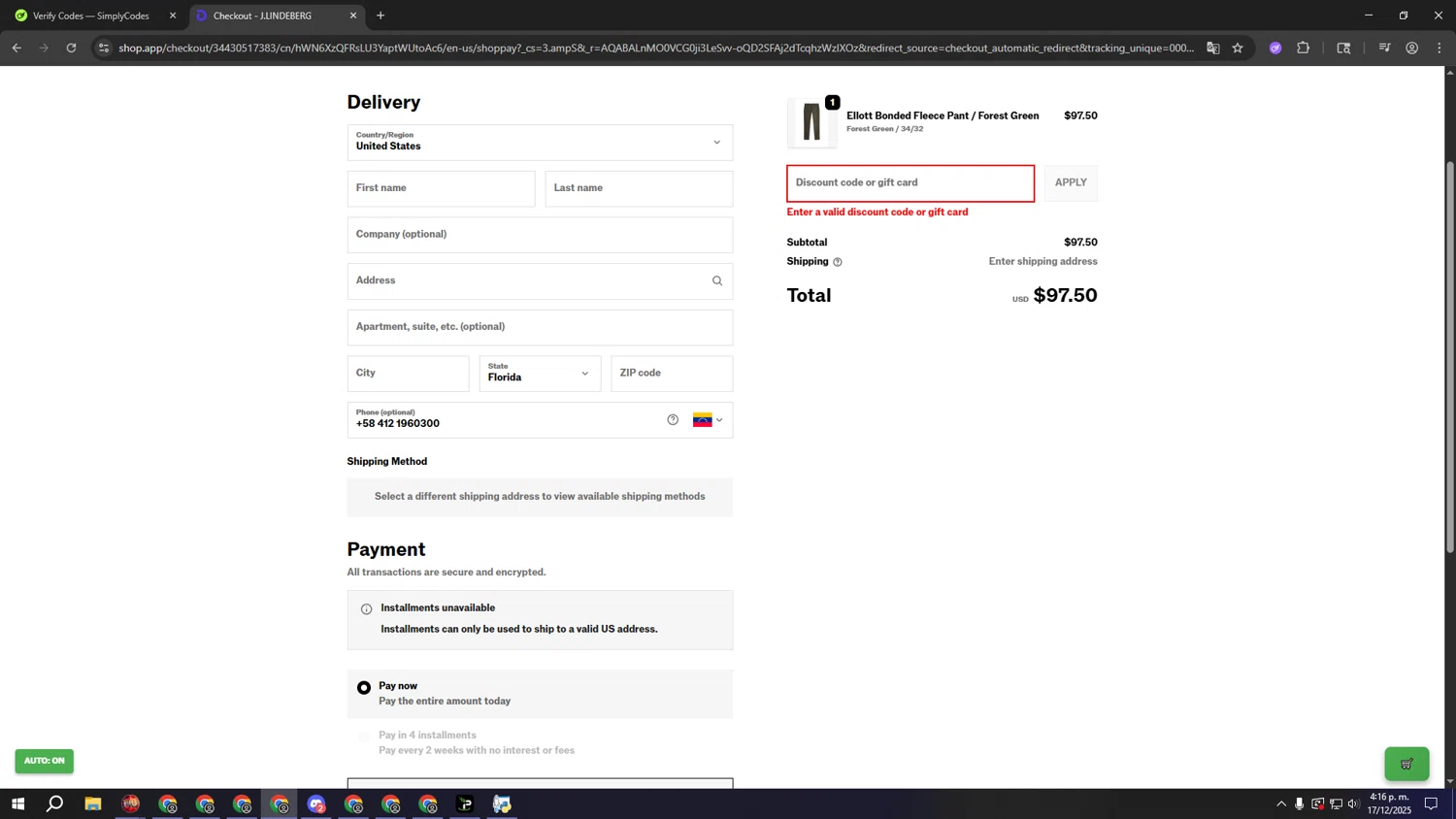The height and width of the screenshot is (819, 1456).
Task: Open the media controls icon in Chrome toolbar
Action: 1384,48
